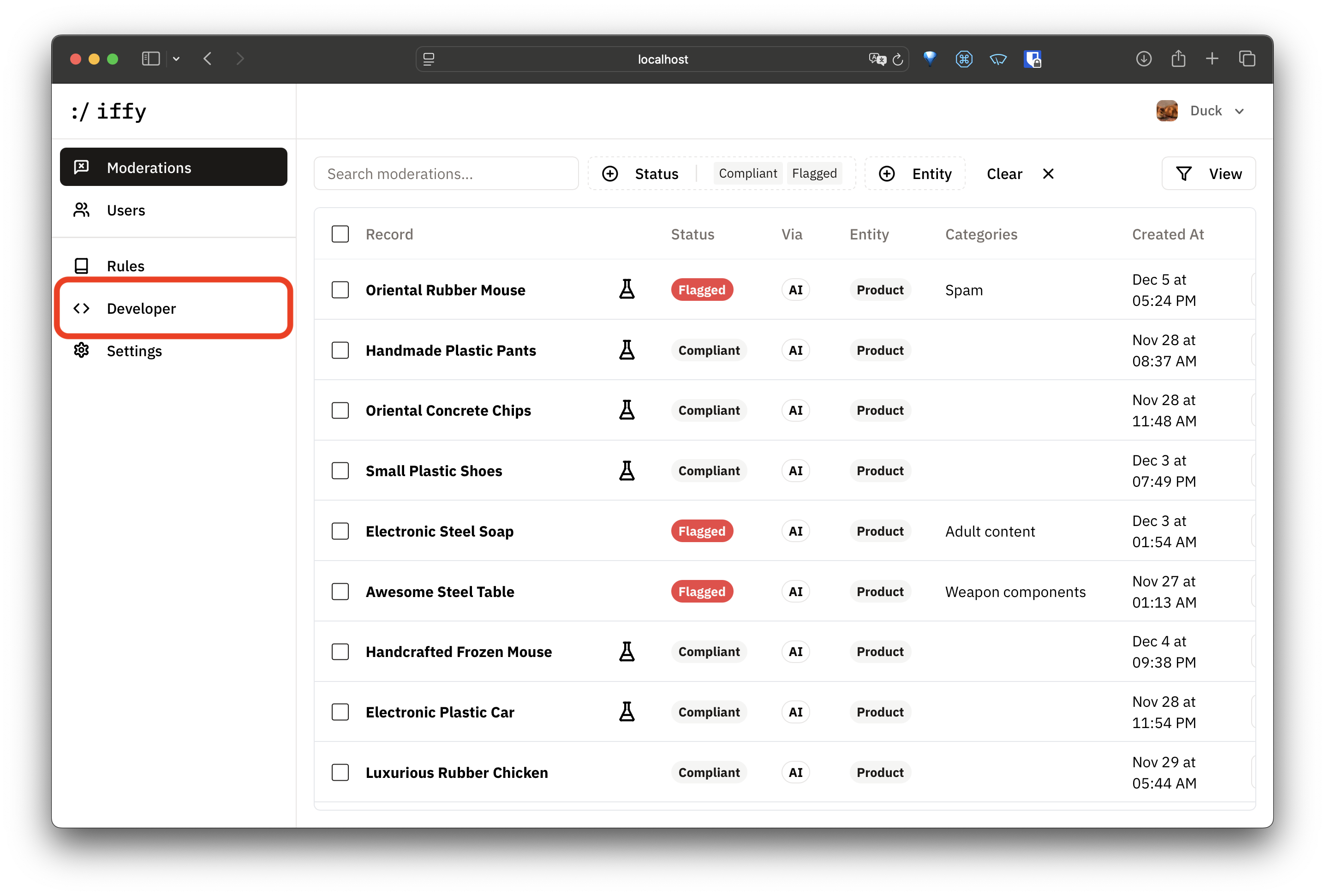Click the Rules book icon
The height and width of the screenshot is (896, 1325).
tap(82, 265)
